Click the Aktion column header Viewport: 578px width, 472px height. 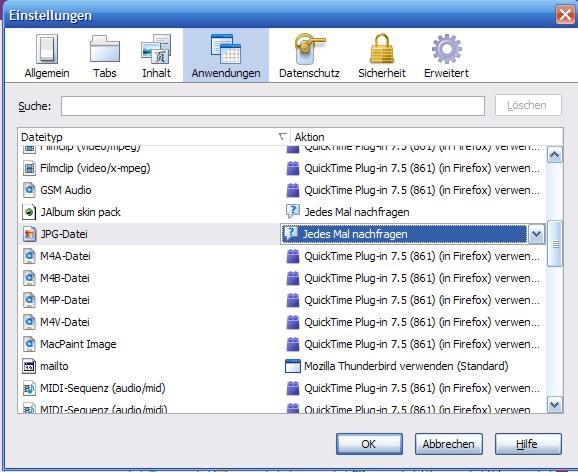[426, 137]
